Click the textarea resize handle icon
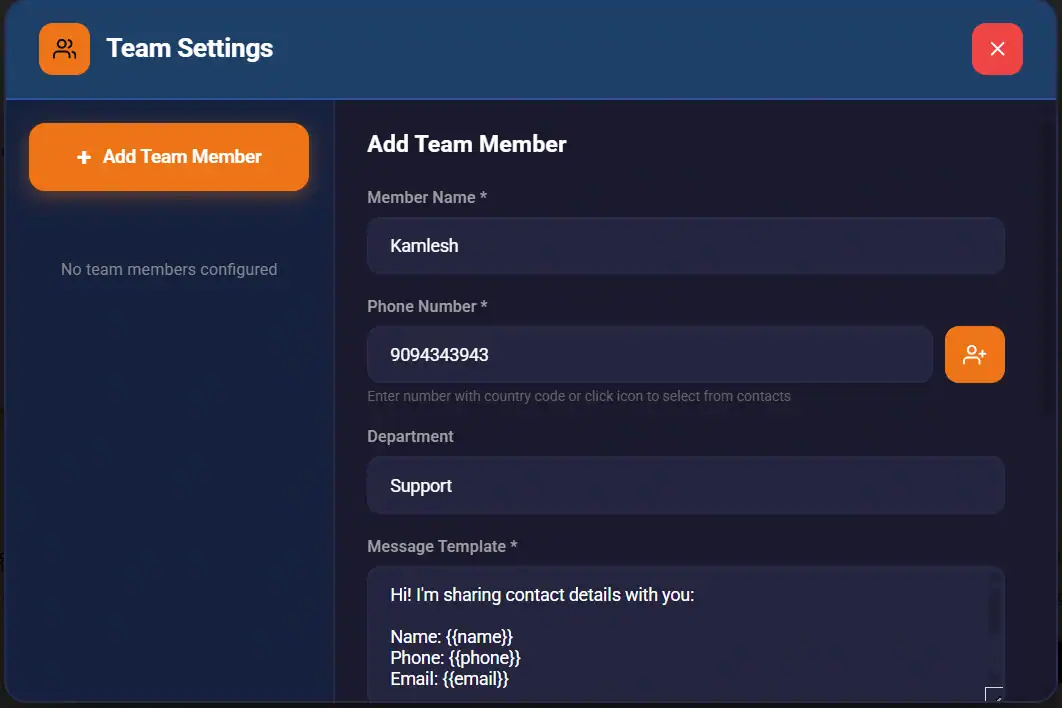This screenshot has width=1062, height=708. pos(995,695)
